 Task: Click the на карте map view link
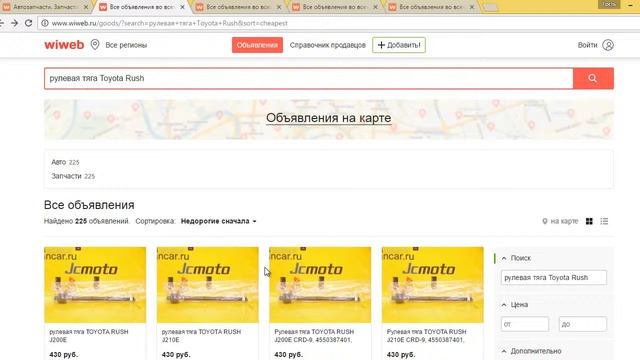(560, 221)
